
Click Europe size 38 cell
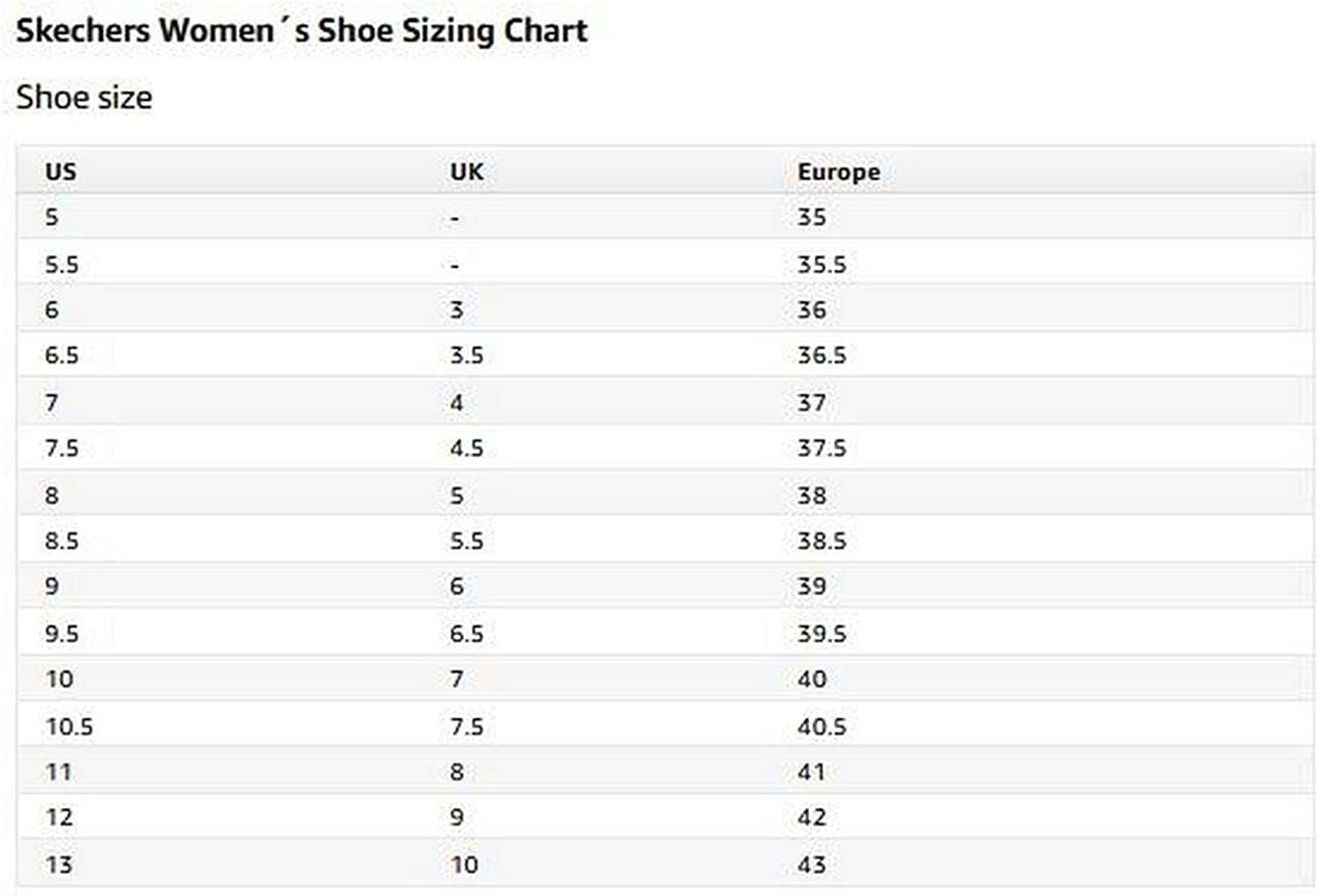point(812,495)
